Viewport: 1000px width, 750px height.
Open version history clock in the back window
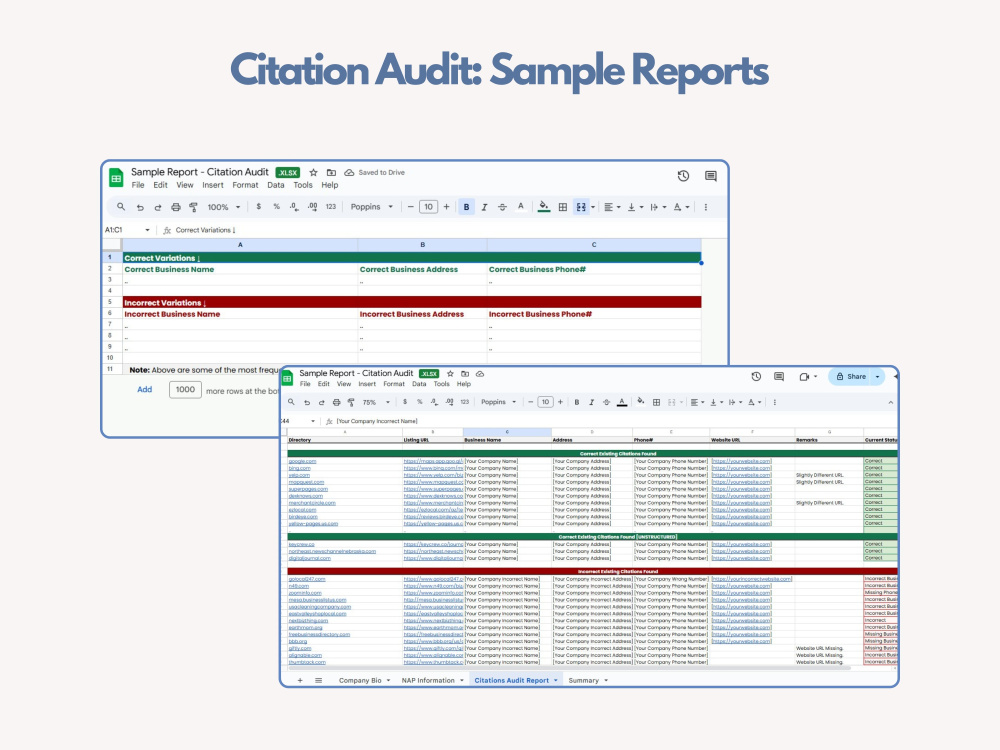pos(683,176)
